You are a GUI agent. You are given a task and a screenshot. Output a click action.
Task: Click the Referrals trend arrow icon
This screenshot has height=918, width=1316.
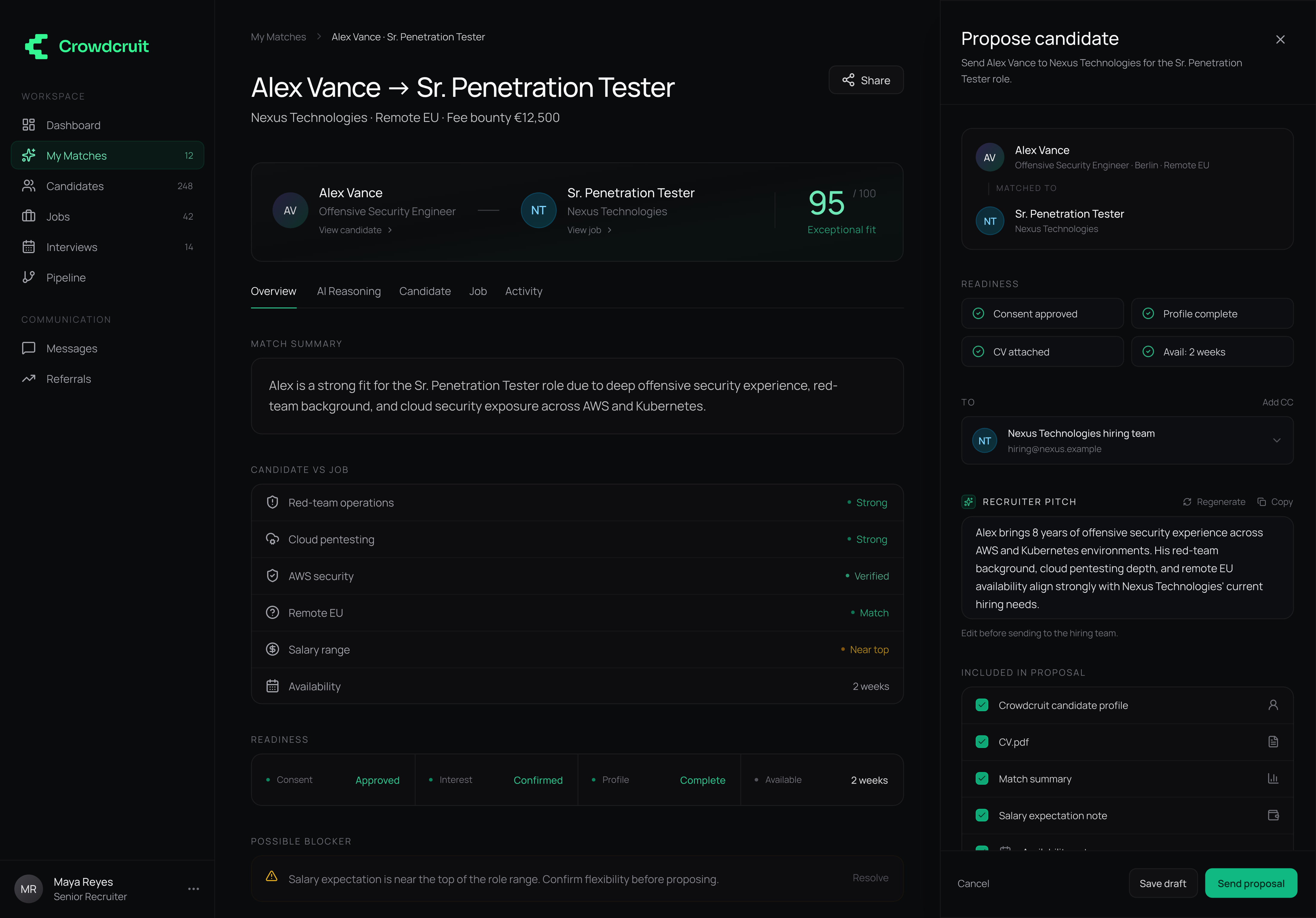click(x=29, y=379)
